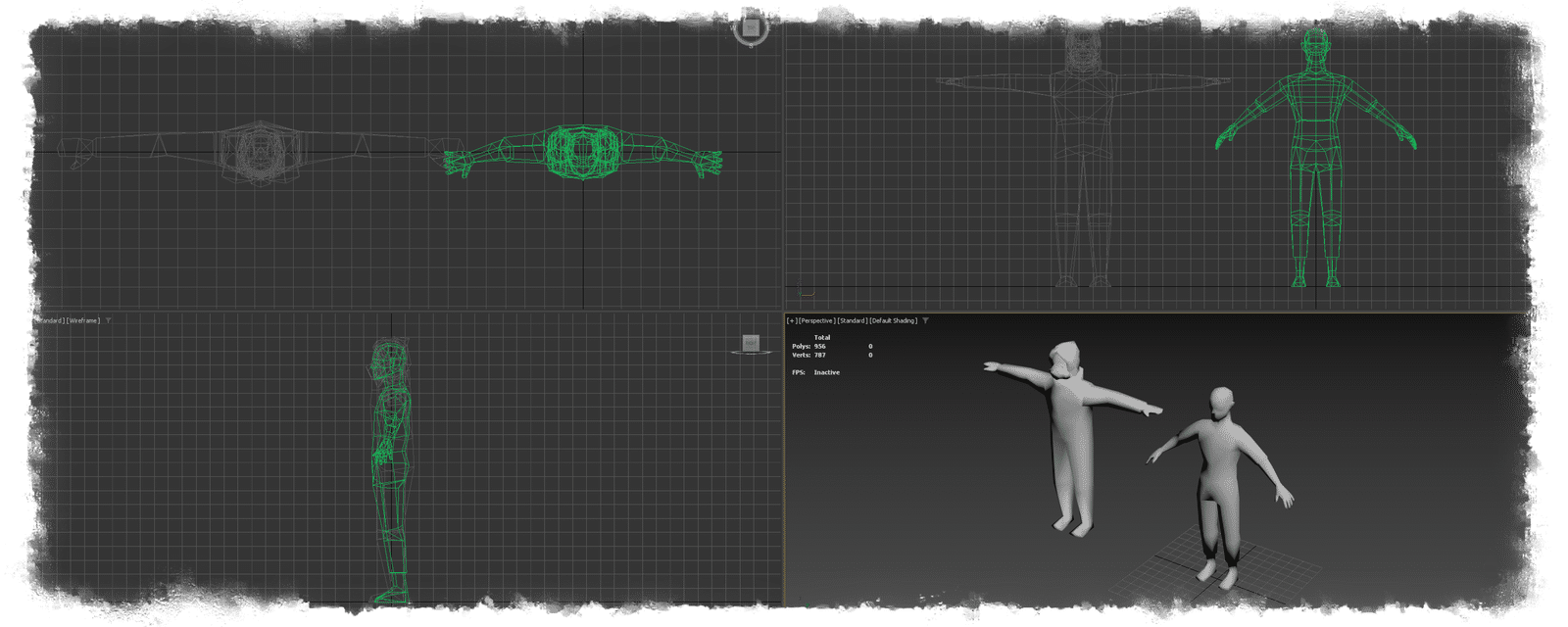Screen dimensions: 1568x627
Task: Open the Perspective viewport filter funnel icon
Action: pyautogui.click(x=925, y=320)
